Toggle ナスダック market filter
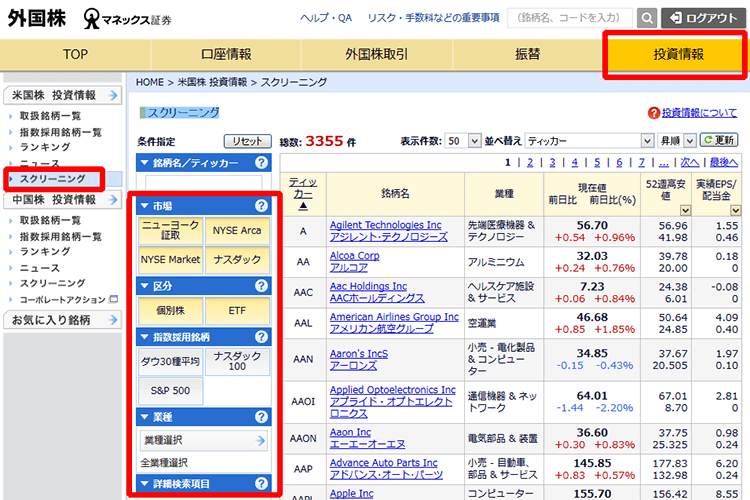 click(x=237, y=260)
